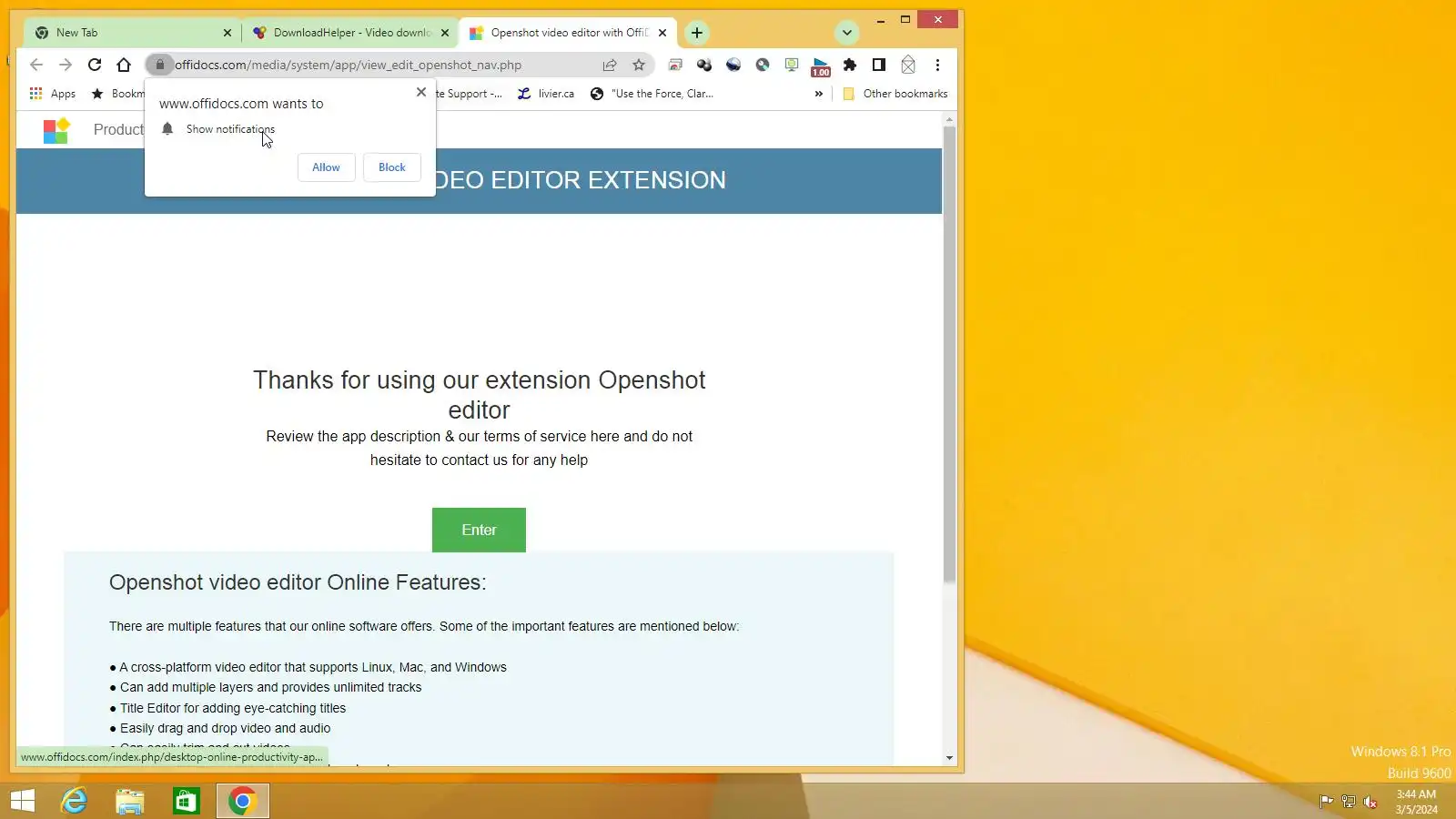Open File Explorer from the taskbar
The image size is (1456, 819).
[x=130, y=801]
